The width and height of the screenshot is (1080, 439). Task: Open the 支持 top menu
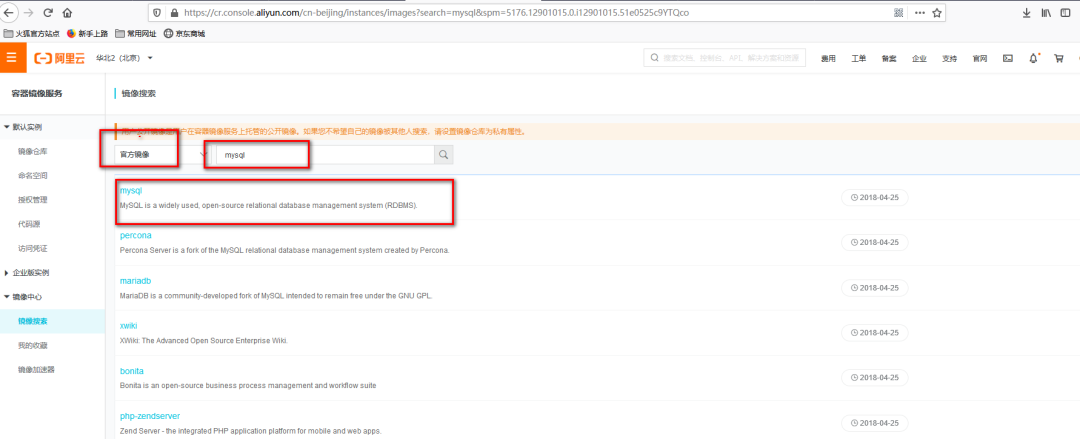click(949, 59)
